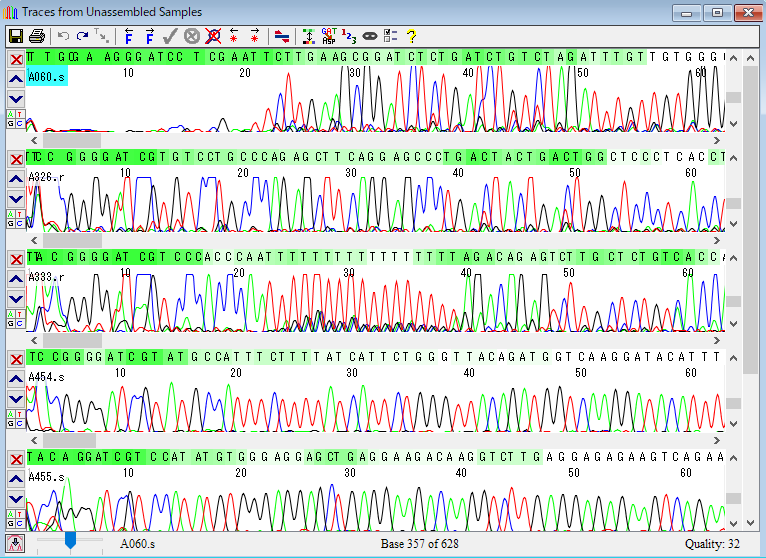This screenshot has height=558, width=766.
Task: Click the Save floppy disk icon
Action: pos(16,36)
